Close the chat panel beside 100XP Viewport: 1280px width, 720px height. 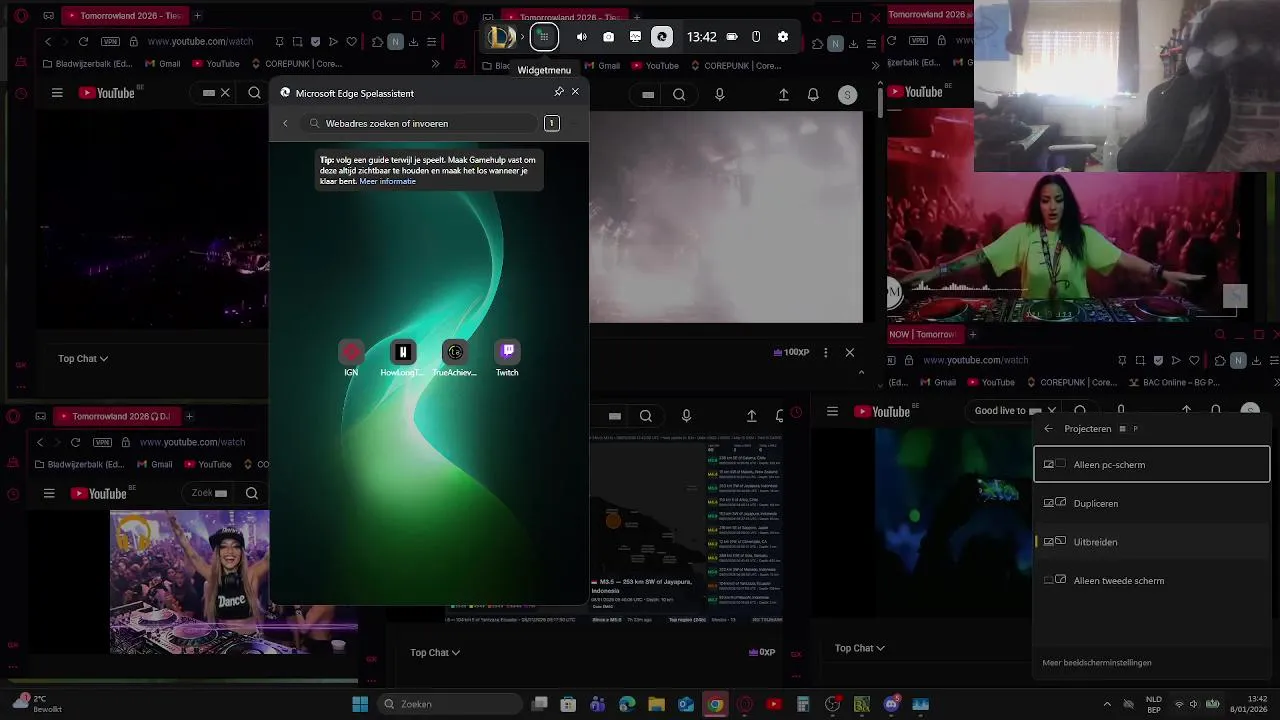pos(850,352)
